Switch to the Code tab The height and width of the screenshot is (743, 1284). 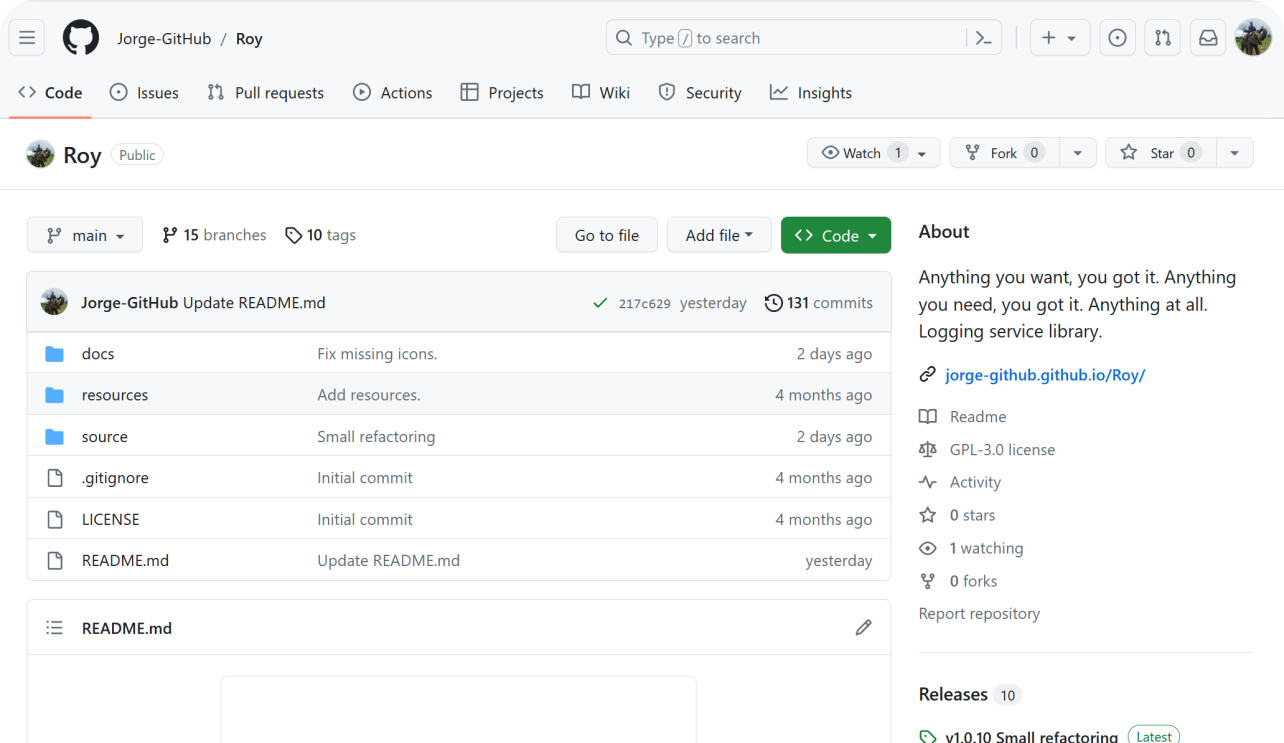50,93
